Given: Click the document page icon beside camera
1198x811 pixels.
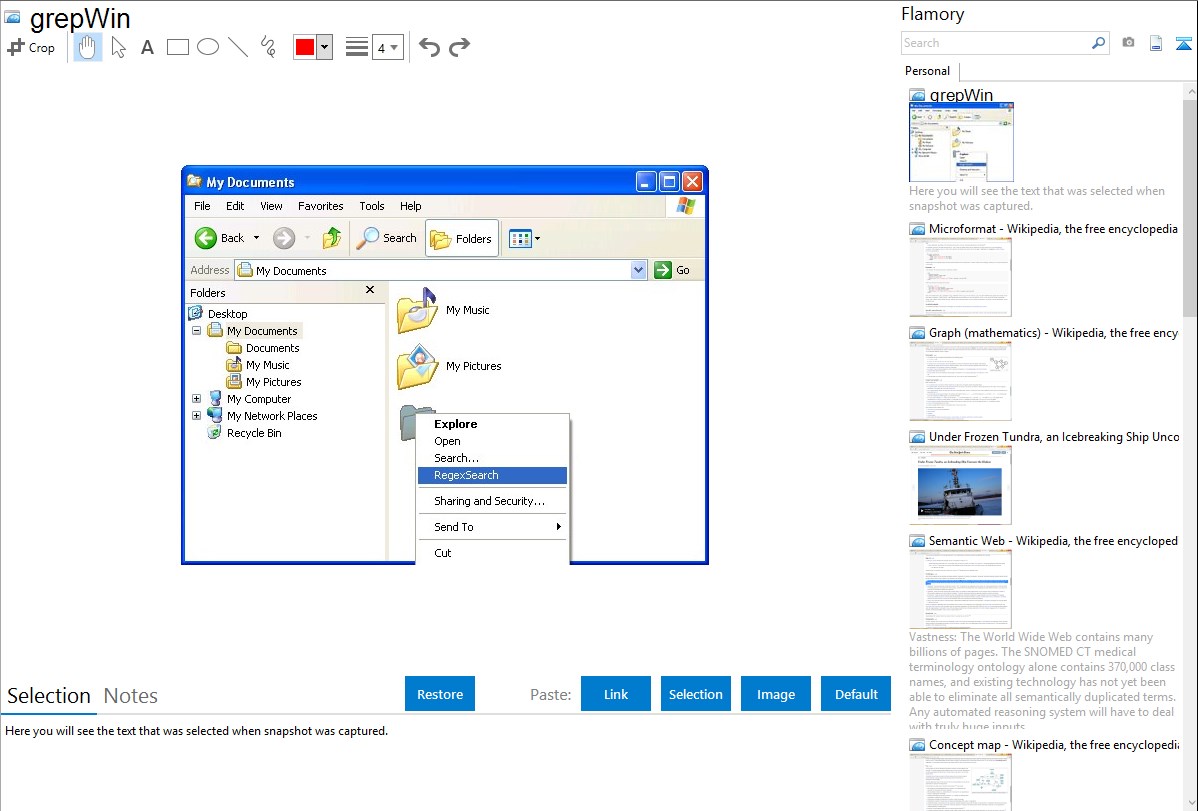Looking at the screenshot, I should pyautogui.click(x=1155, y=43).
